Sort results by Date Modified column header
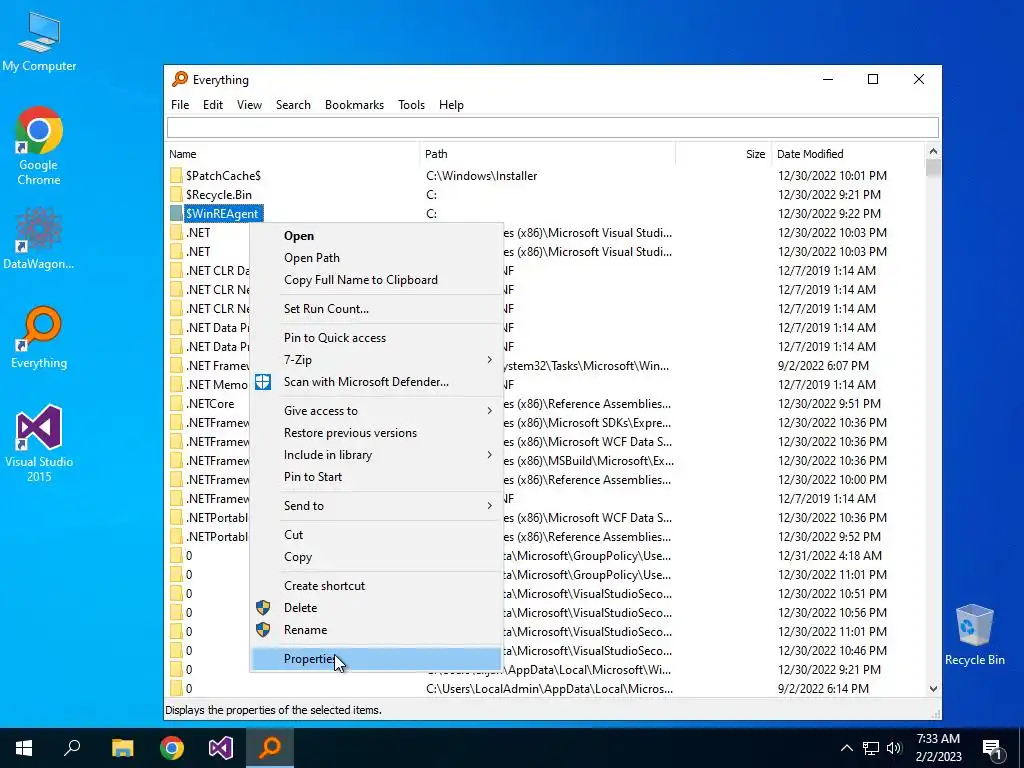 click(x=848, y=154)
